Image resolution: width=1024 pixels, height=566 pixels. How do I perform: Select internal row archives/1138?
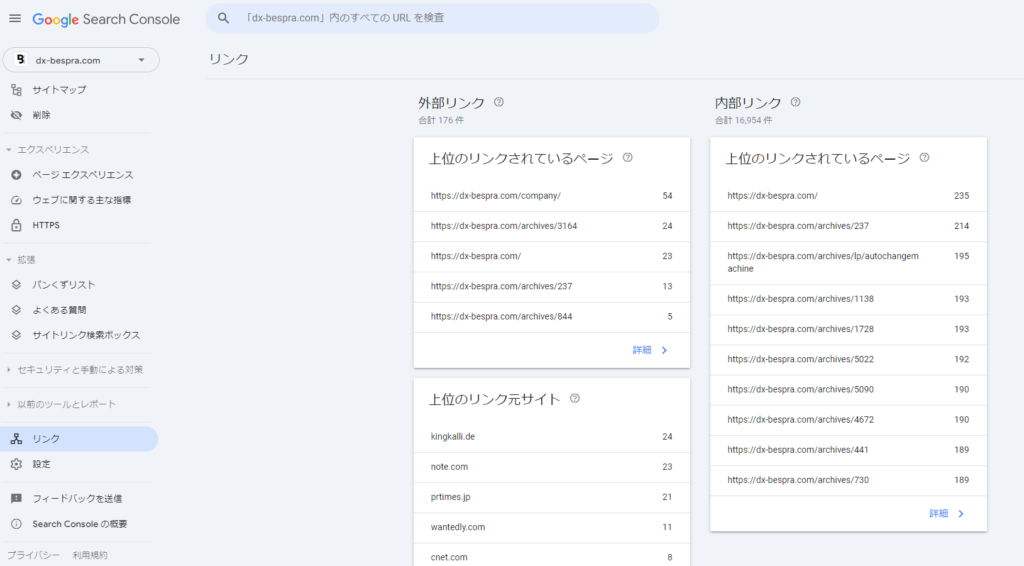click(x=848, y=299)
